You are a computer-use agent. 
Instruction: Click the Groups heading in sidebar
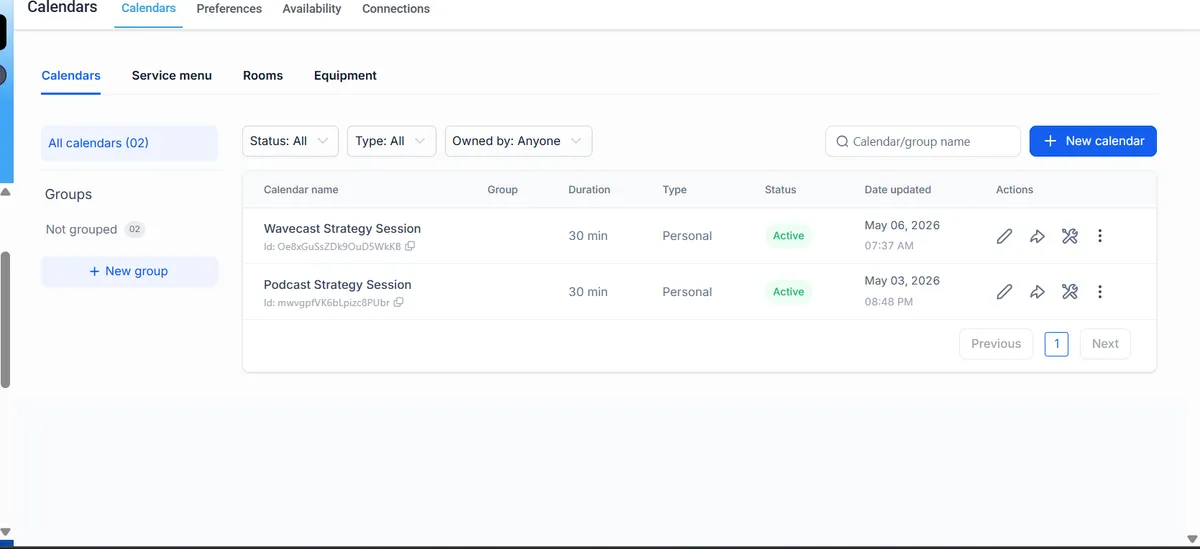(x=68, y=195)
